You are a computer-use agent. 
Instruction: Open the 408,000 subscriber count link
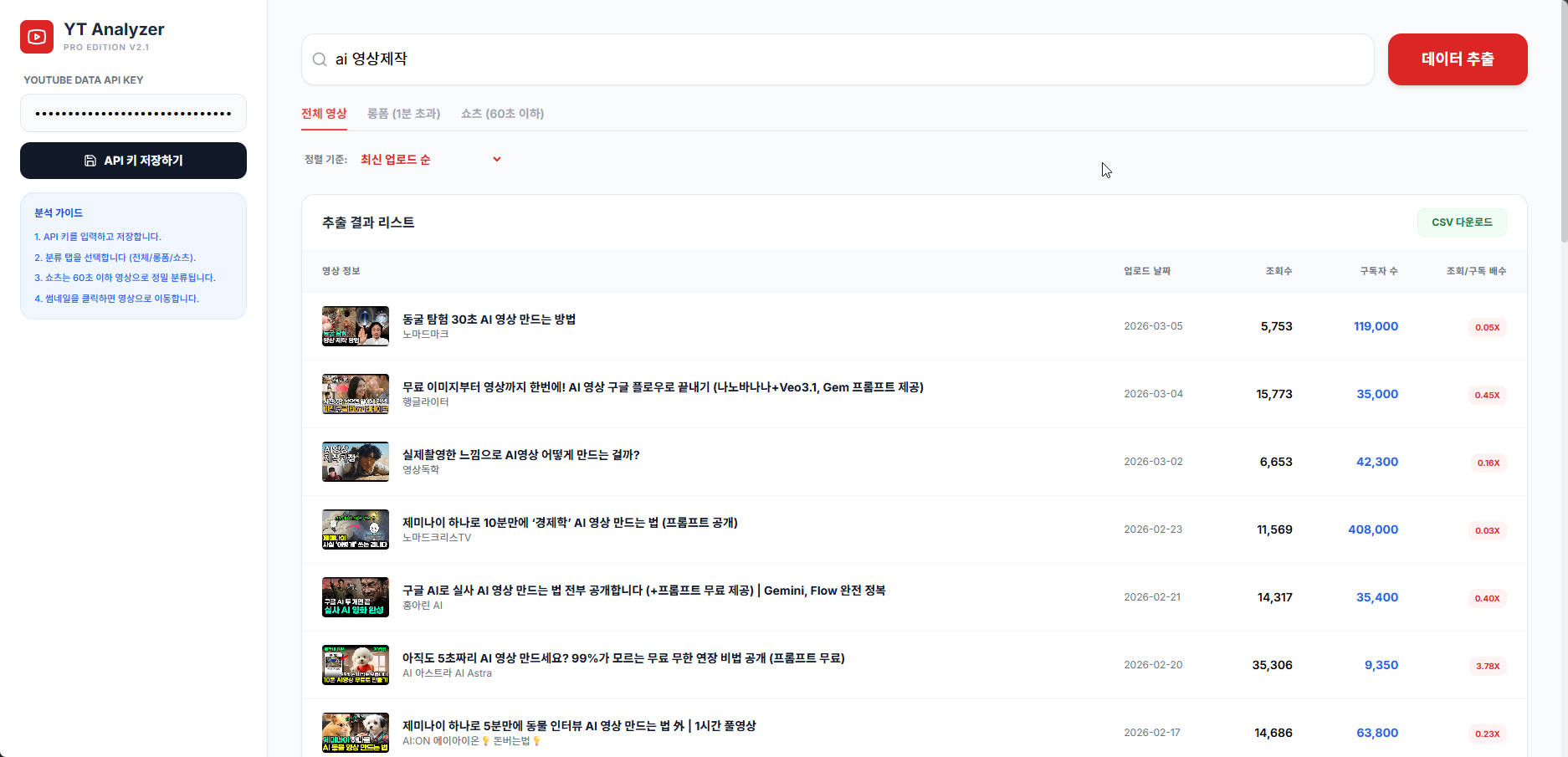tap(1373, 529)
